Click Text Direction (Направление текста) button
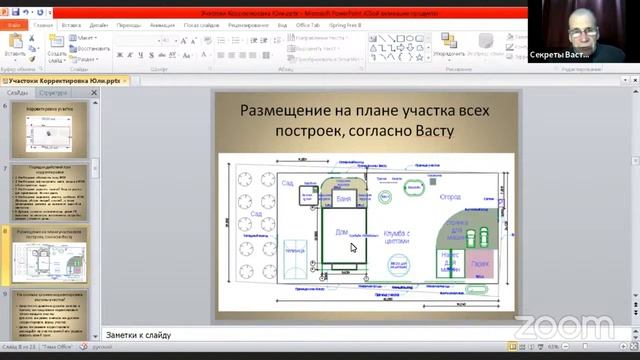The height and width of the screenshot is (360, 640). coord(318,38)
